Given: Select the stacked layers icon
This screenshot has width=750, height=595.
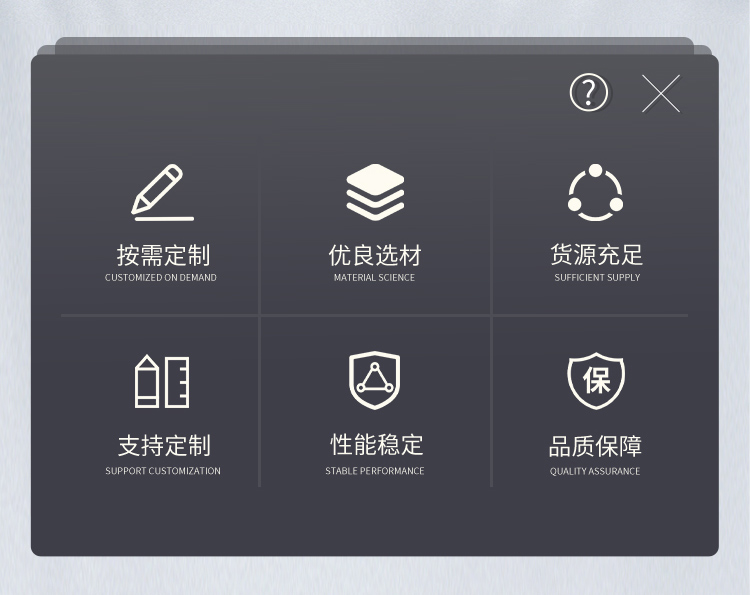Looking at the screenshot, I should tap(375, 192).
